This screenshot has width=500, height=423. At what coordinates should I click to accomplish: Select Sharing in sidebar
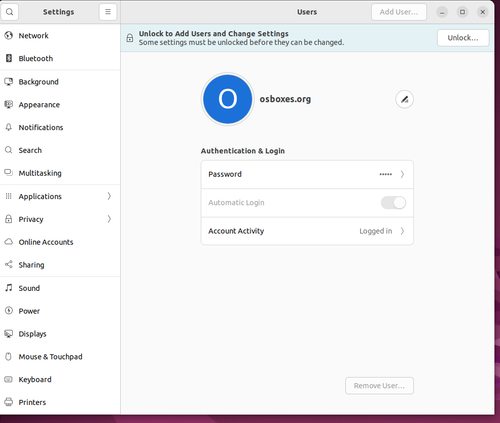[x=60, y=265]
